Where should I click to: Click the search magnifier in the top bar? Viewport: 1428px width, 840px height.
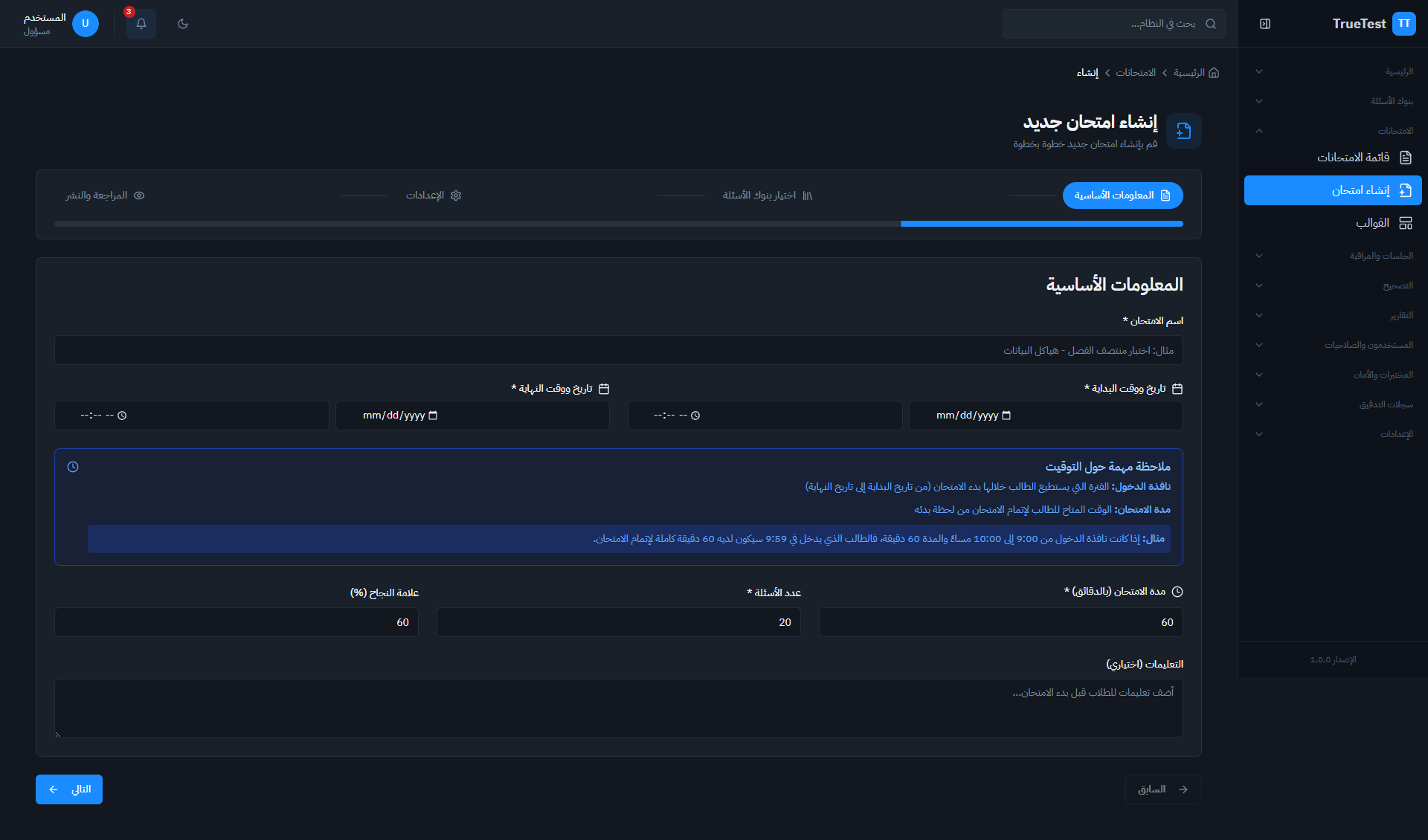[x=1211, y=24]
